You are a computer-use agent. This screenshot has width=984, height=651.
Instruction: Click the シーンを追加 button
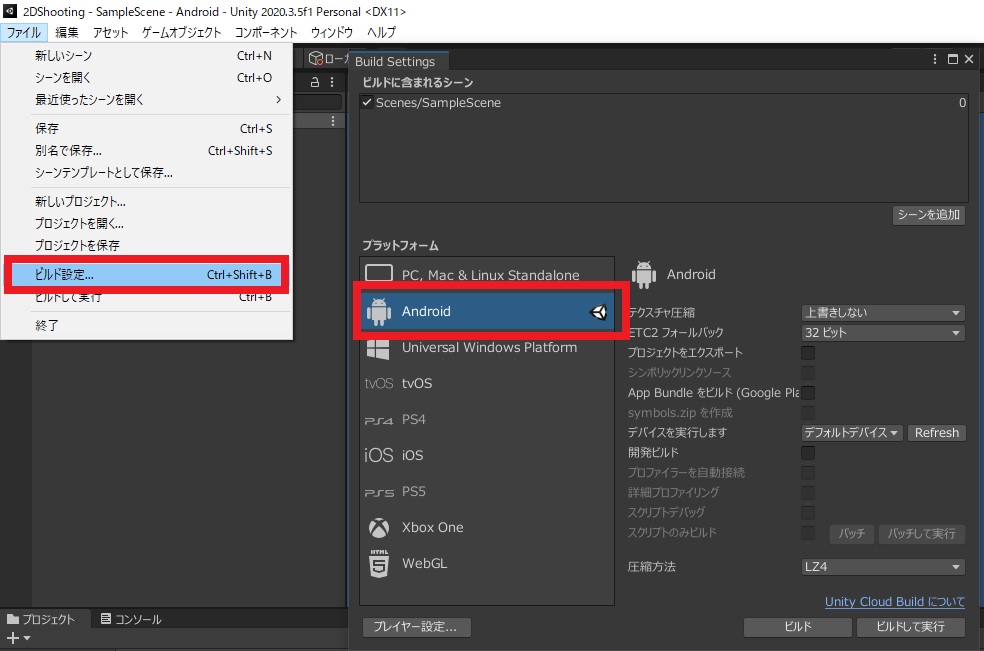click(929, 215)
